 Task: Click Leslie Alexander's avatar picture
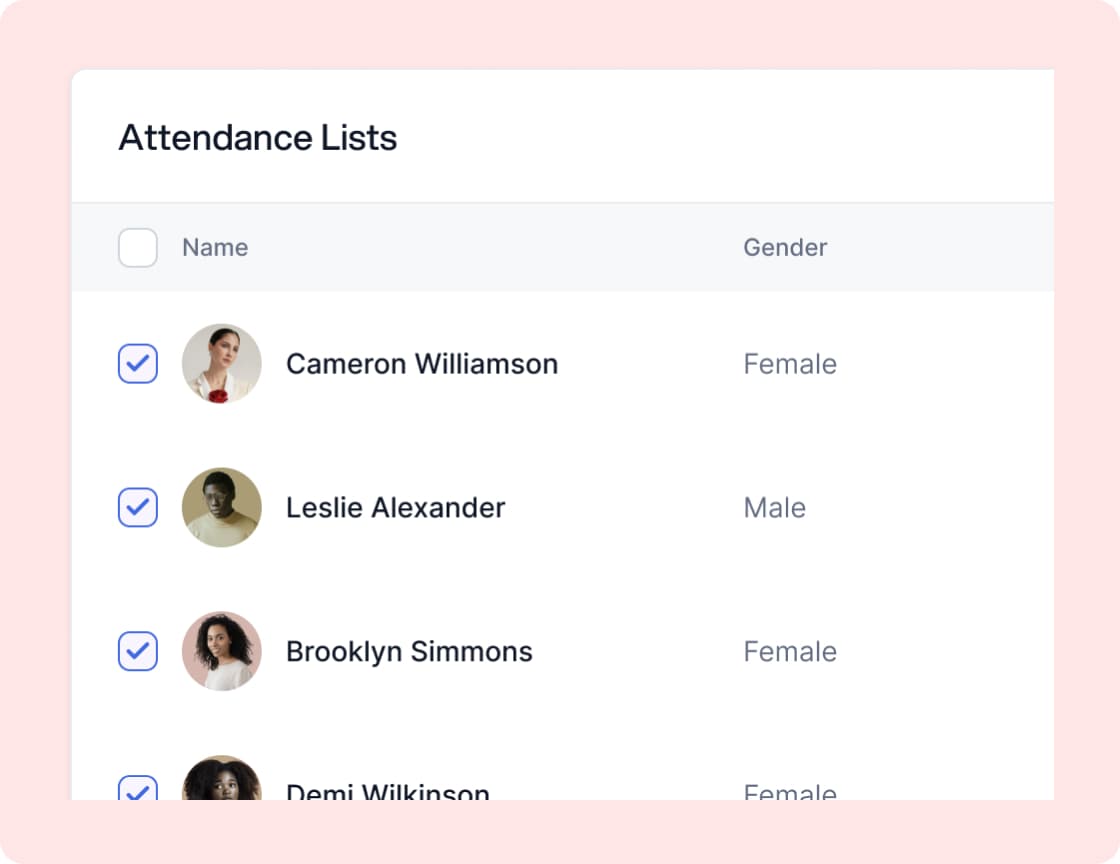click(x=222, y=508)
